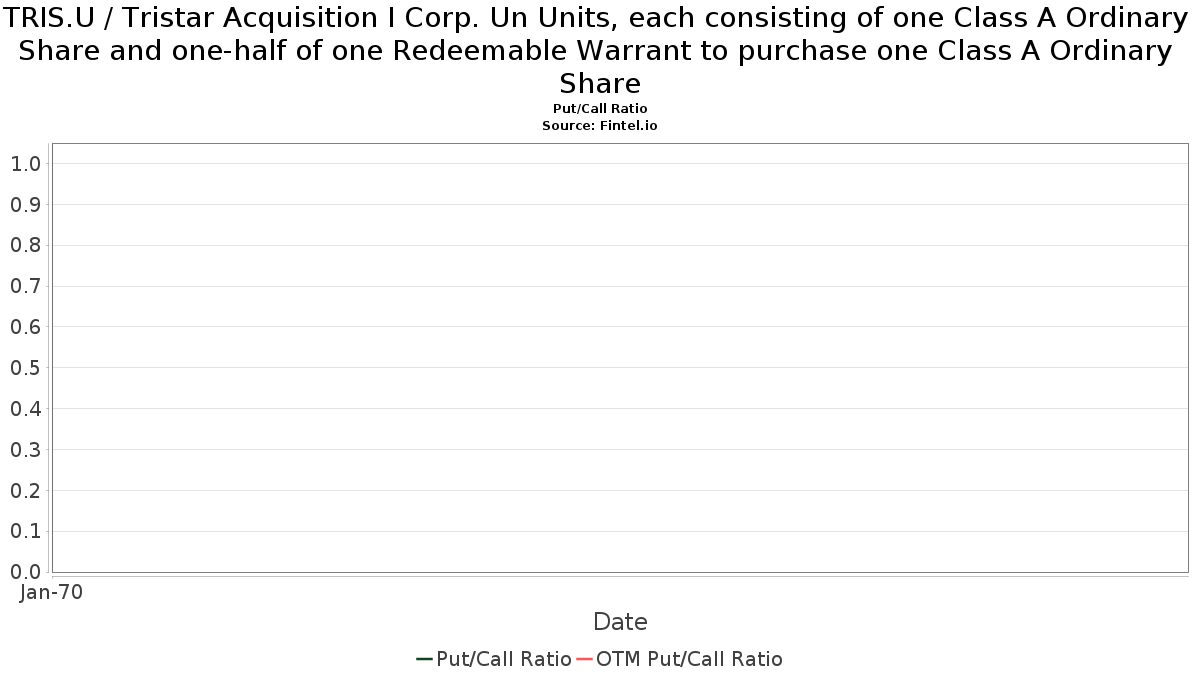Viewport: 1200px width, 675px height.
Task: Click the Put/Call Ratio chart subtitle
Action: (600, 108)
